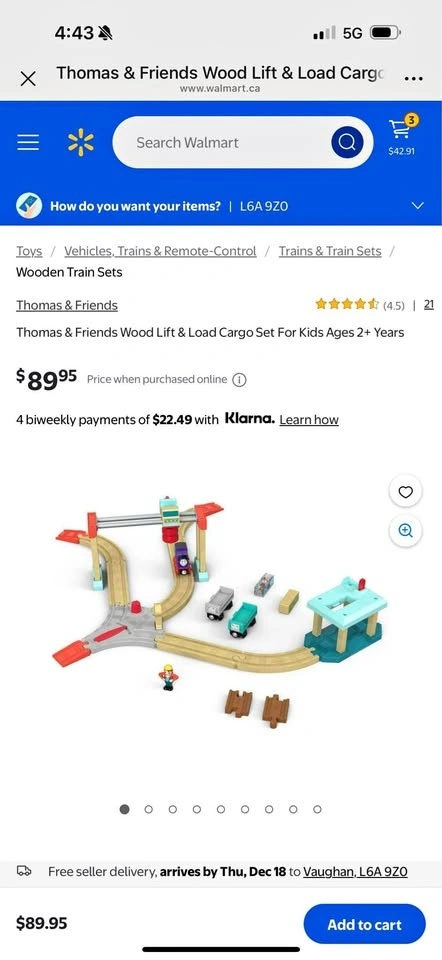Open the Toys breadcrumb link
The width and height of the screenshot is (442, 960).
29,251
